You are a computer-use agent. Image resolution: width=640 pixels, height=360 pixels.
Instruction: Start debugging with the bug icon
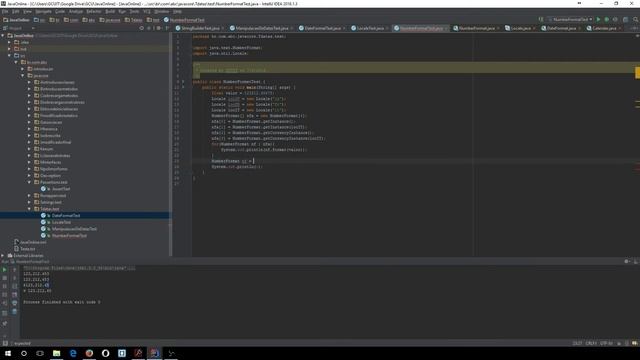click(607, 19)
